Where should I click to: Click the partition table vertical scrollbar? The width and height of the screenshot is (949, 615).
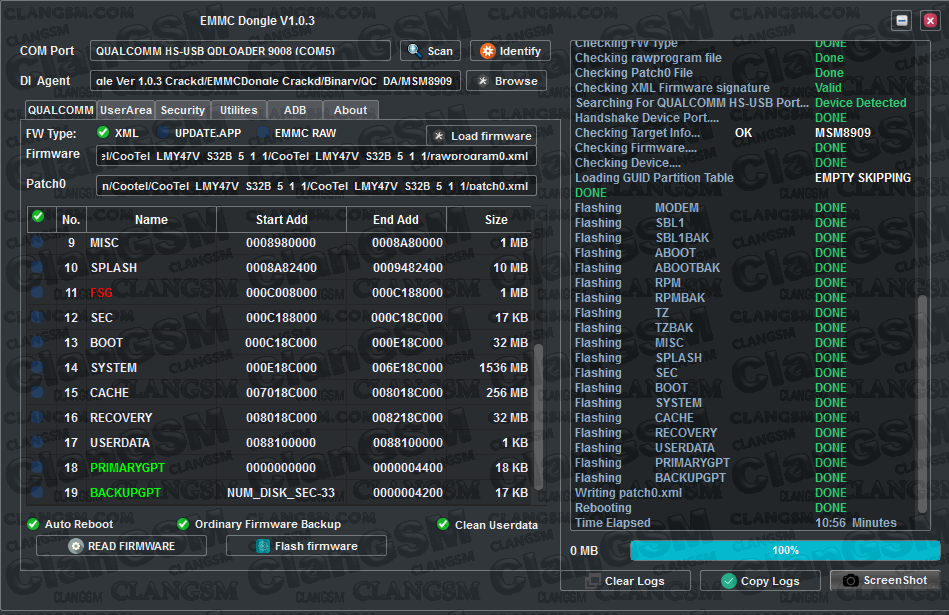pos(538,418)
